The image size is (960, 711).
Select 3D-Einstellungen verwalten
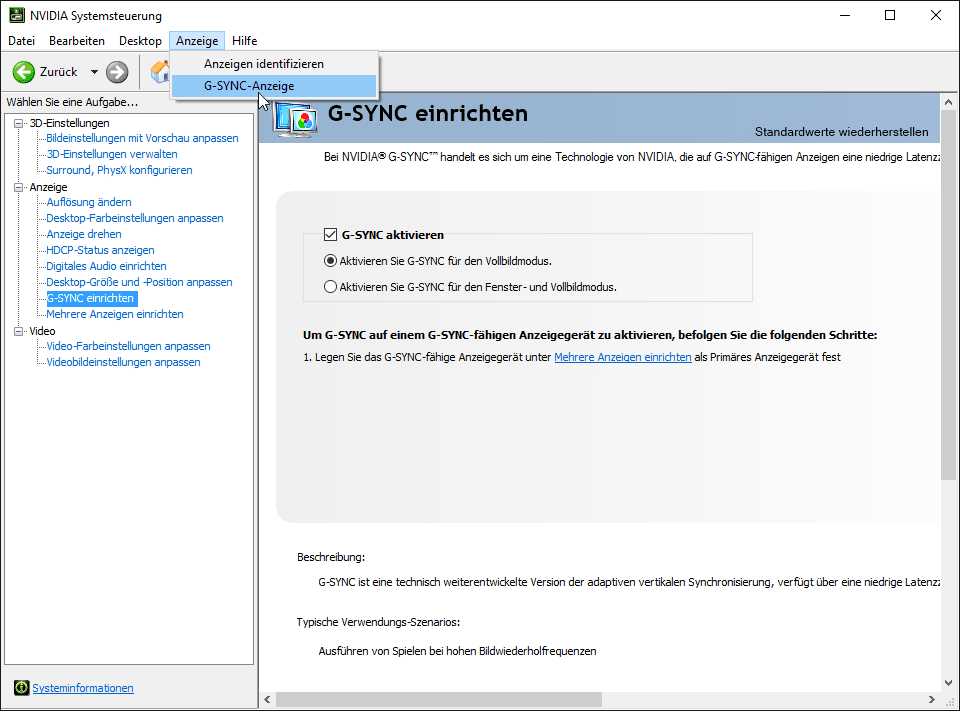(112, 154)
